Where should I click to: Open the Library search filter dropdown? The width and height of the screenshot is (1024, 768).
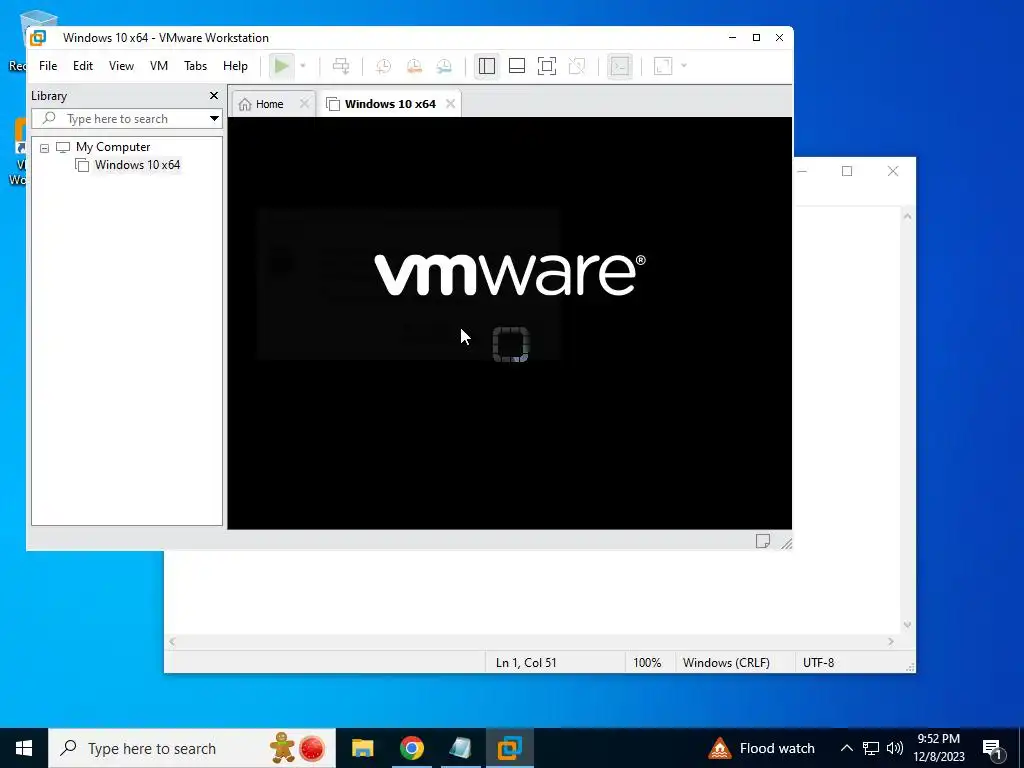[214, 119]
